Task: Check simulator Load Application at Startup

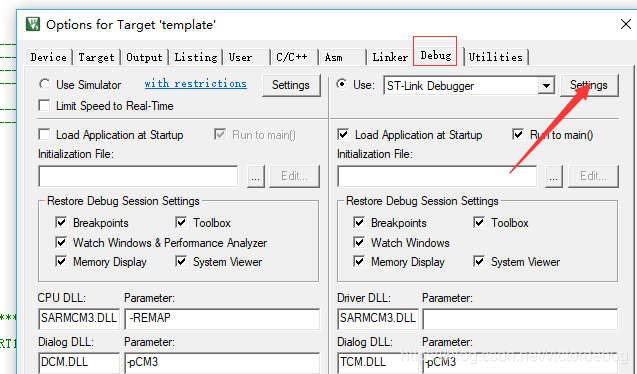Action: (x=44, y=134)
